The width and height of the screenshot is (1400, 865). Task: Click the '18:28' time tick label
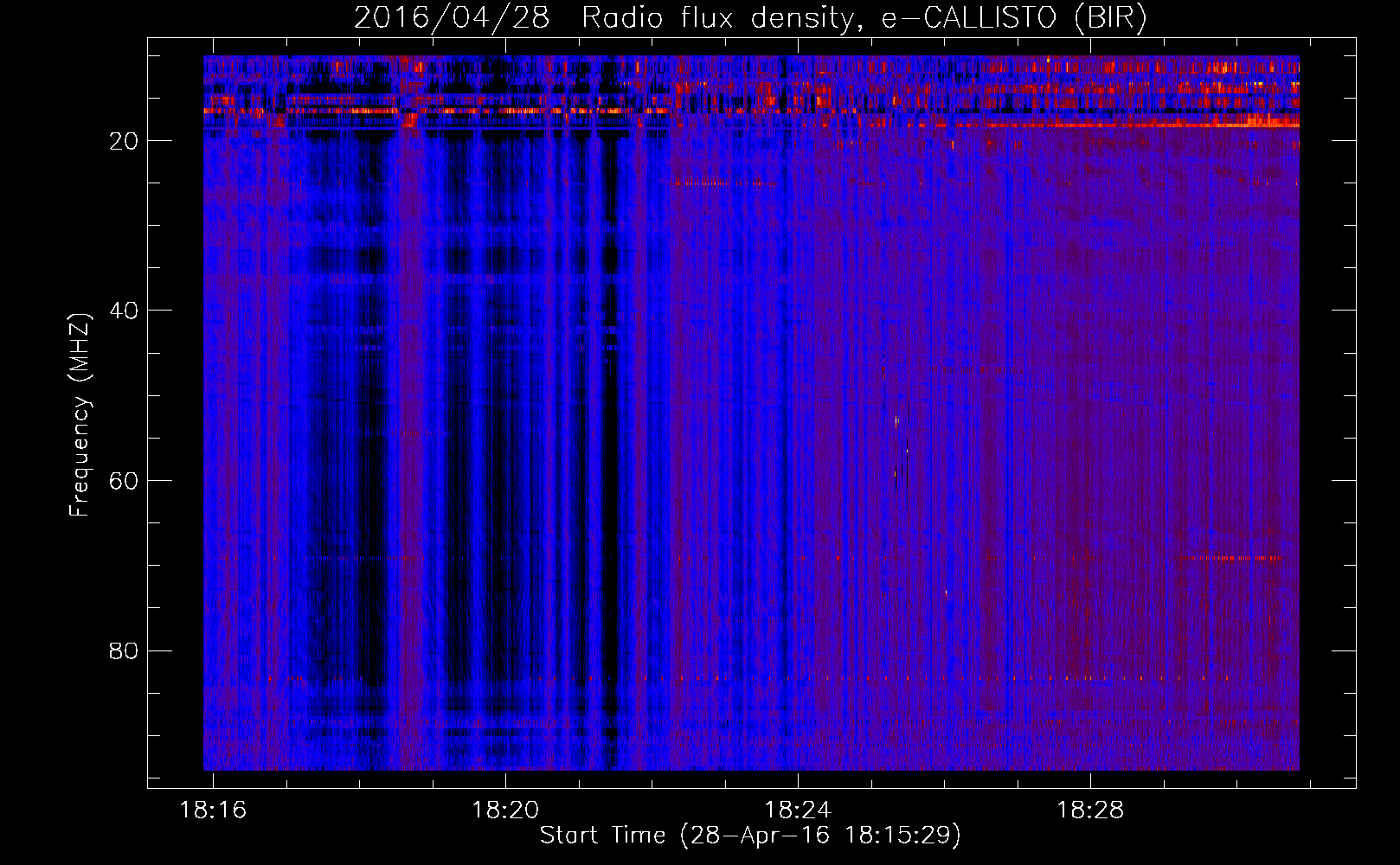tap(1090, 811)
